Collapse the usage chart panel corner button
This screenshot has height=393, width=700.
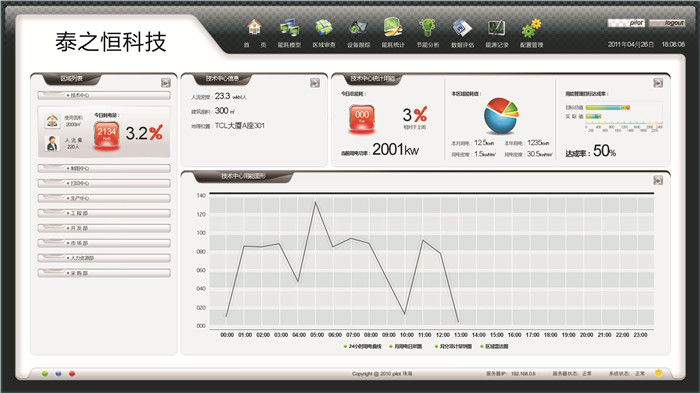[x=658, y=180]
